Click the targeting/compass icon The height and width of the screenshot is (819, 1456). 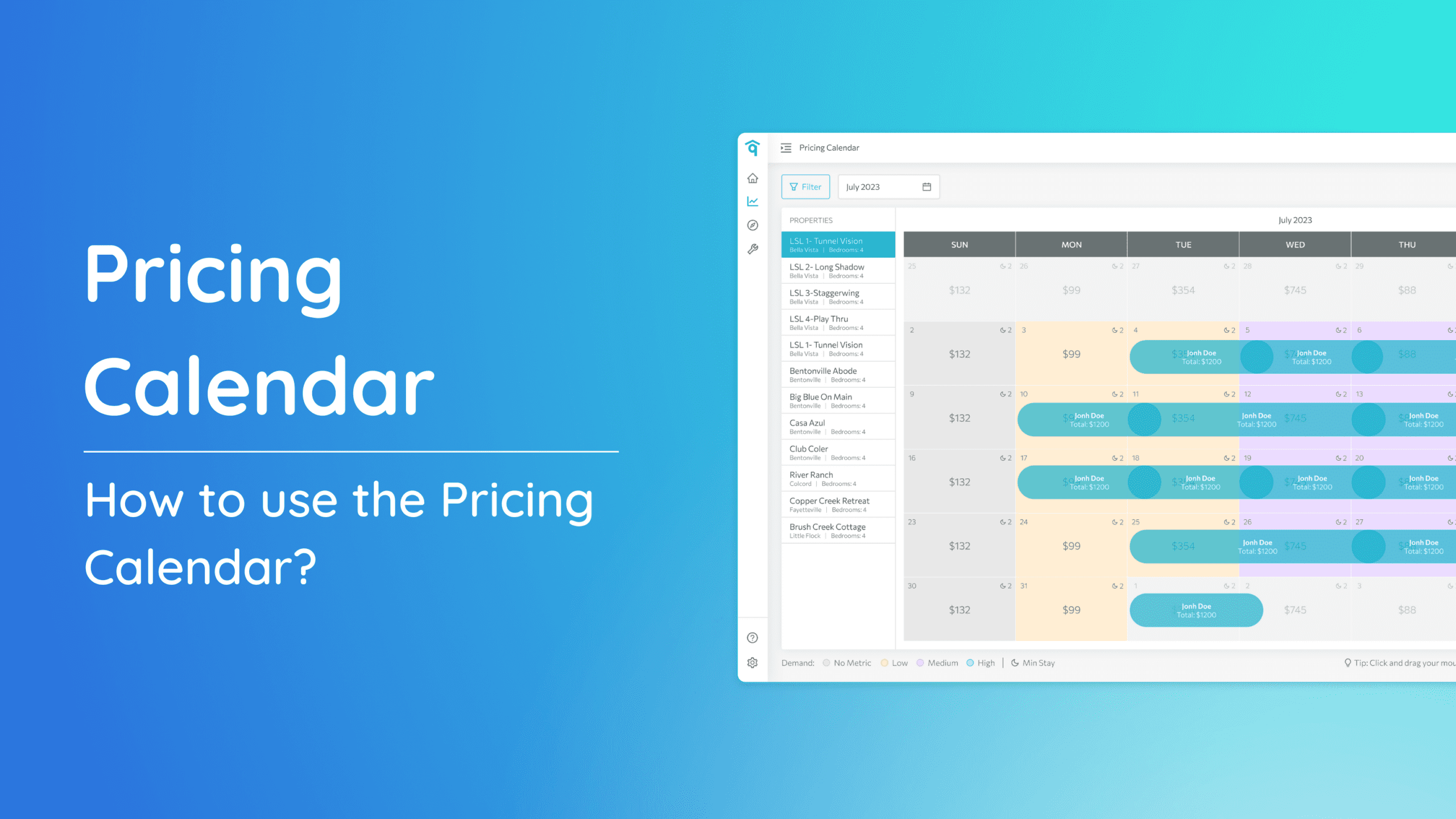click(754, 225)
